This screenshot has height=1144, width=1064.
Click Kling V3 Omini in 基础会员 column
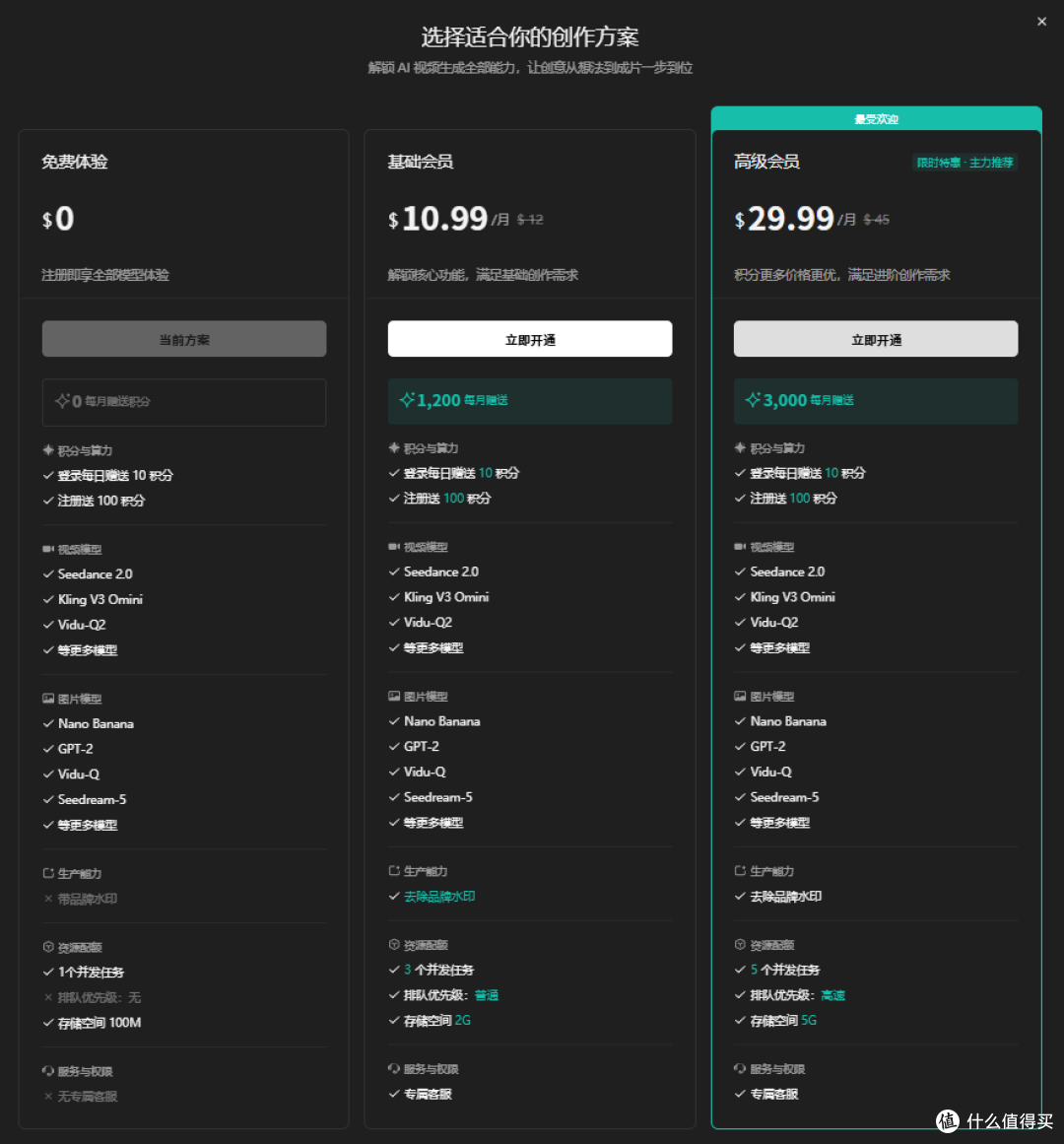(x=446, y=597)
